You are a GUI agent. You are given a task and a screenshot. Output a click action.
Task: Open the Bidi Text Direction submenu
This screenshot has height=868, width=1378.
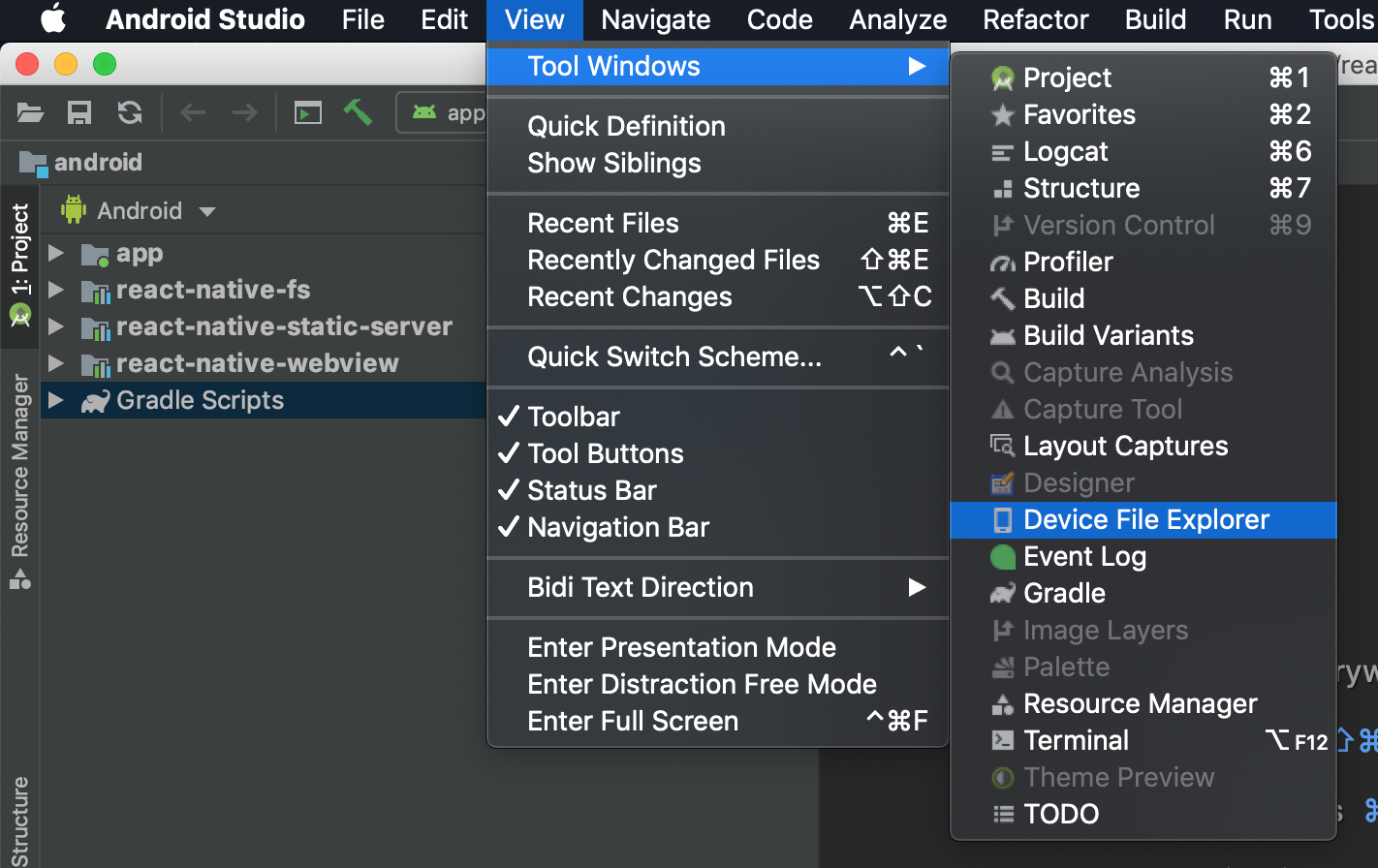(717, 587)
